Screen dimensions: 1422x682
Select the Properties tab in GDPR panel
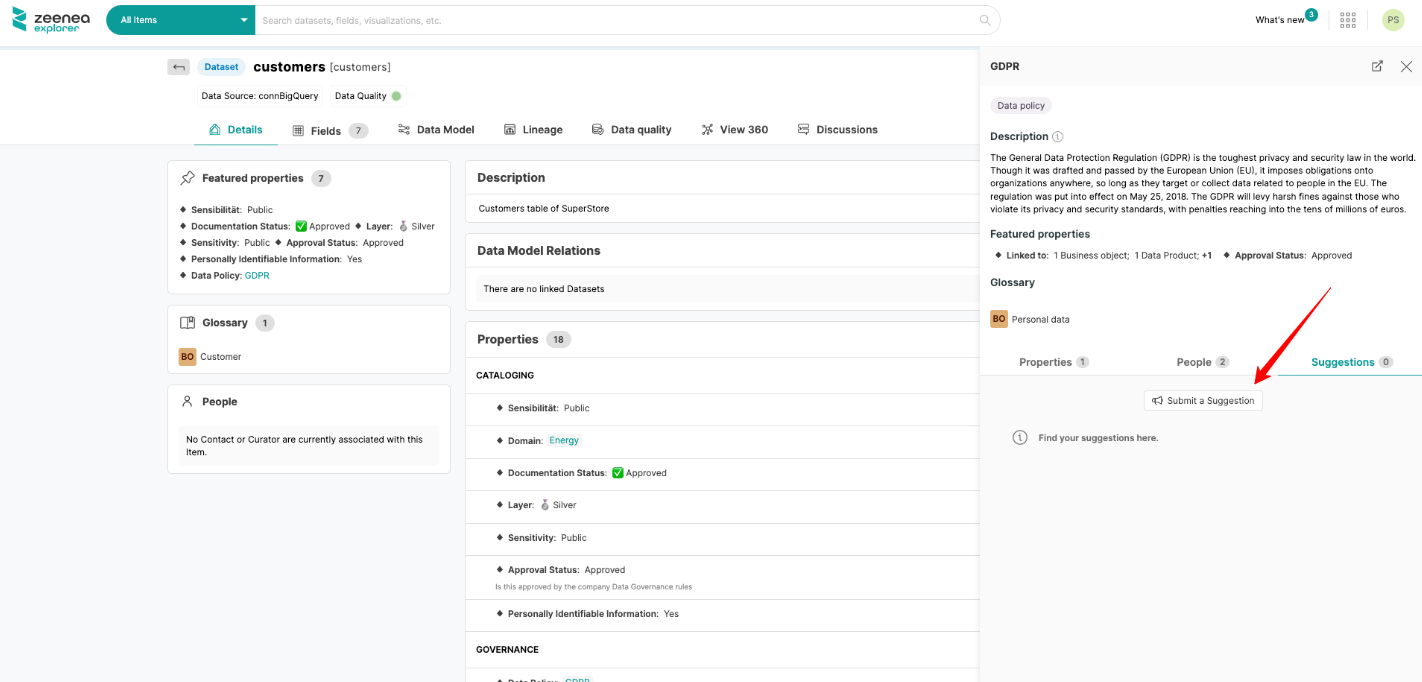tap(1053, 362)
